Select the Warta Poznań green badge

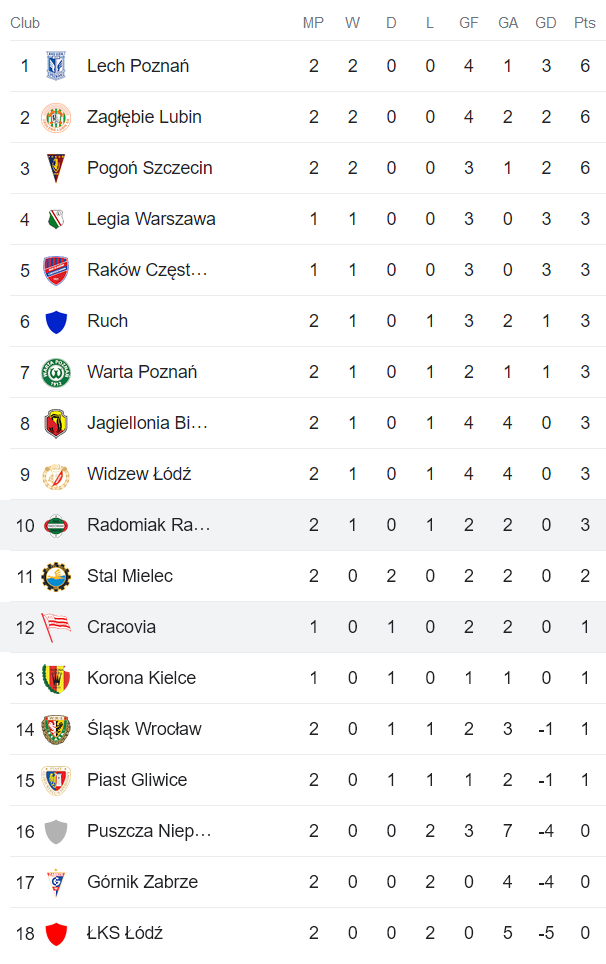point(57,372)
